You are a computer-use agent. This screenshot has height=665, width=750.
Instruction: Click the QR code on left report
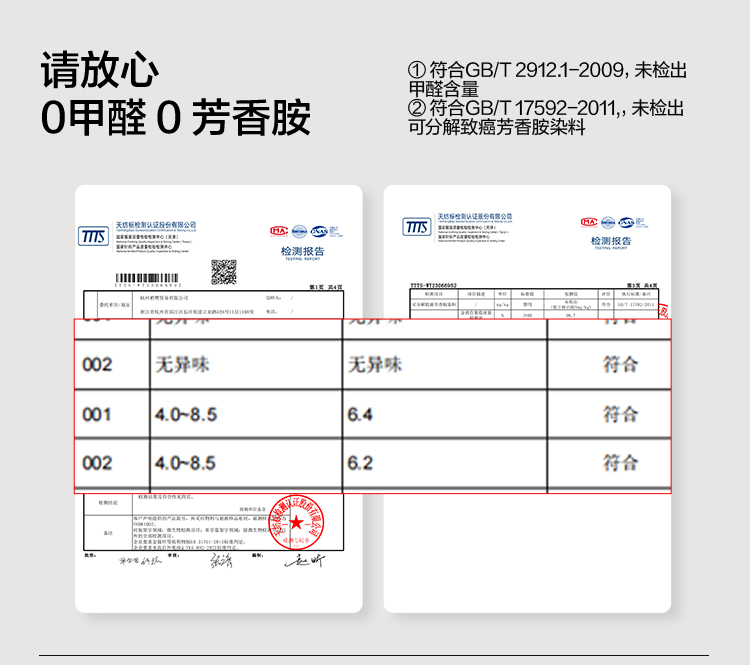pyautogui.click(x=224, y=272)
